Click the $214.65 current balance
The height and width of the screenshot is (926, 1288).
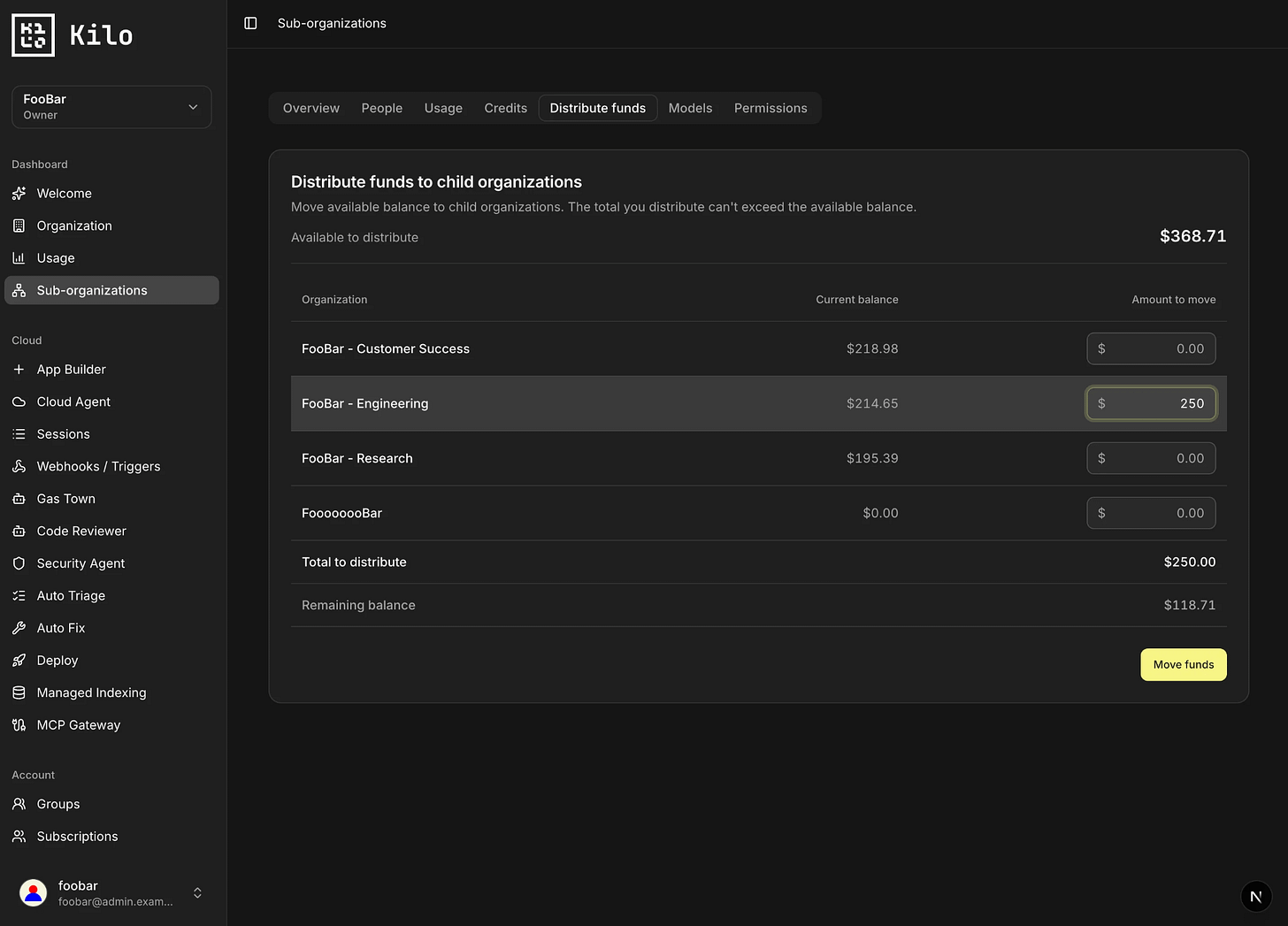(x=872, y=403)
